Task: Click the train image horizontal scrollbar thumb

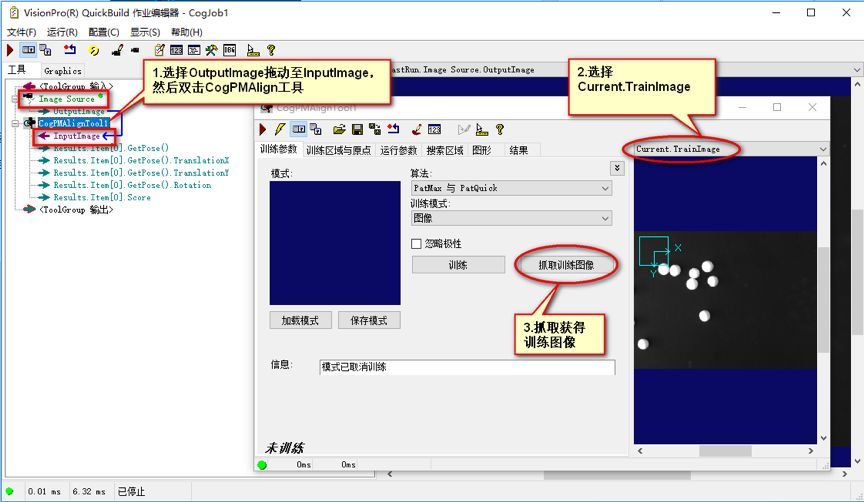Action: coord(725,451)
